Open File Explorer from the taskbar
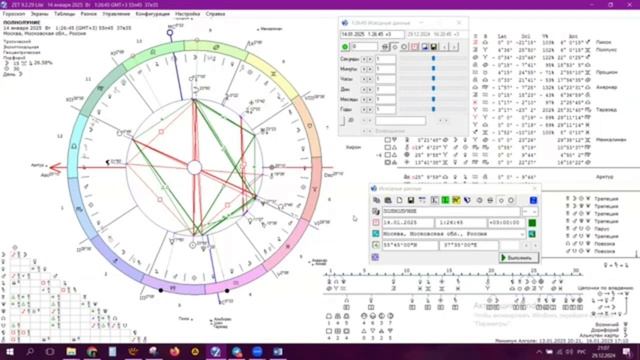The width and height of the screenshot is (640, 360). point(71,351)
